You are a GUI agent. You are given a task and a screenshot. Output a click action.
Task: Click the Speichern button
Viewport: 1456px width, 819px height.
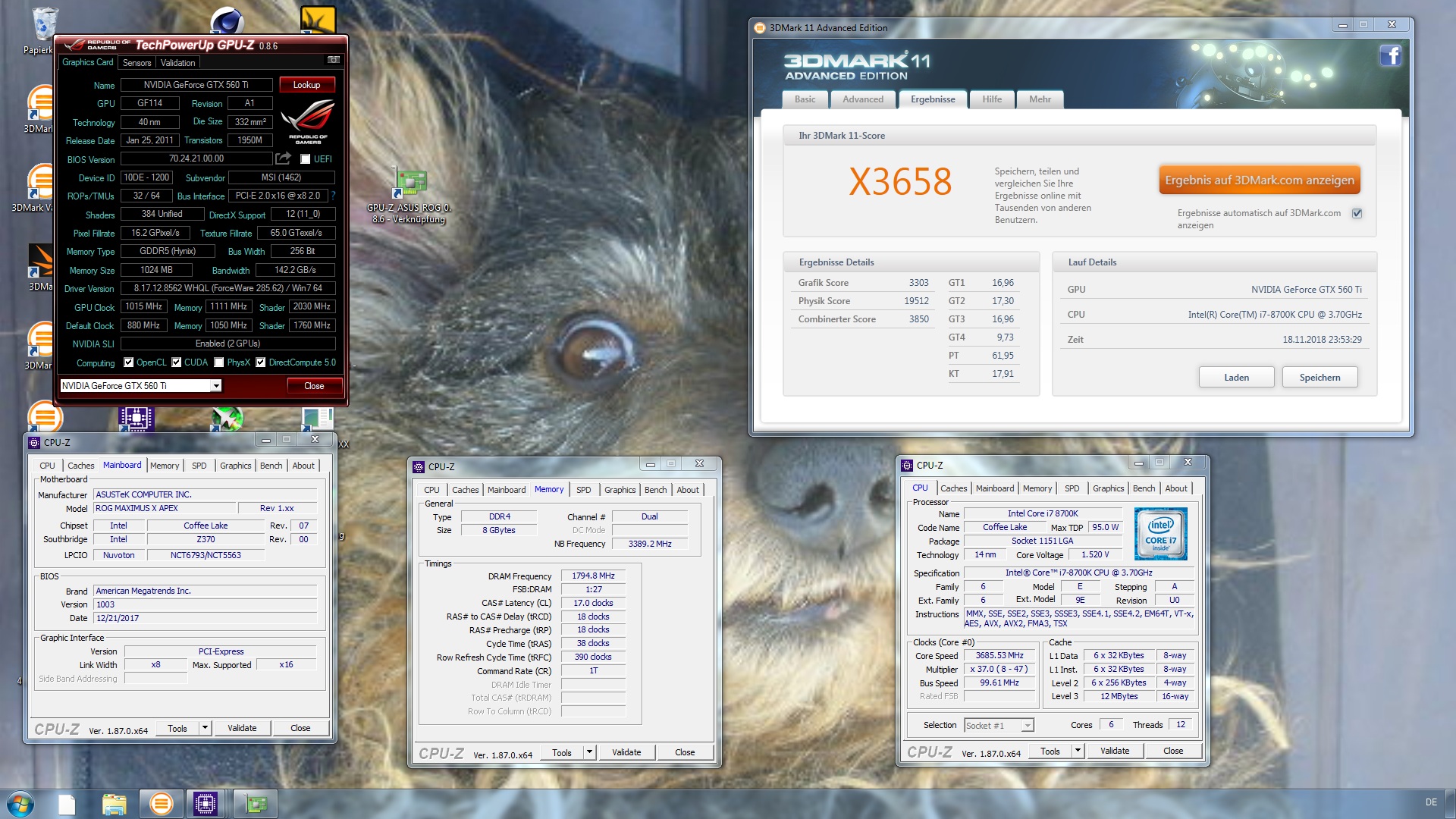[1319, 378]
